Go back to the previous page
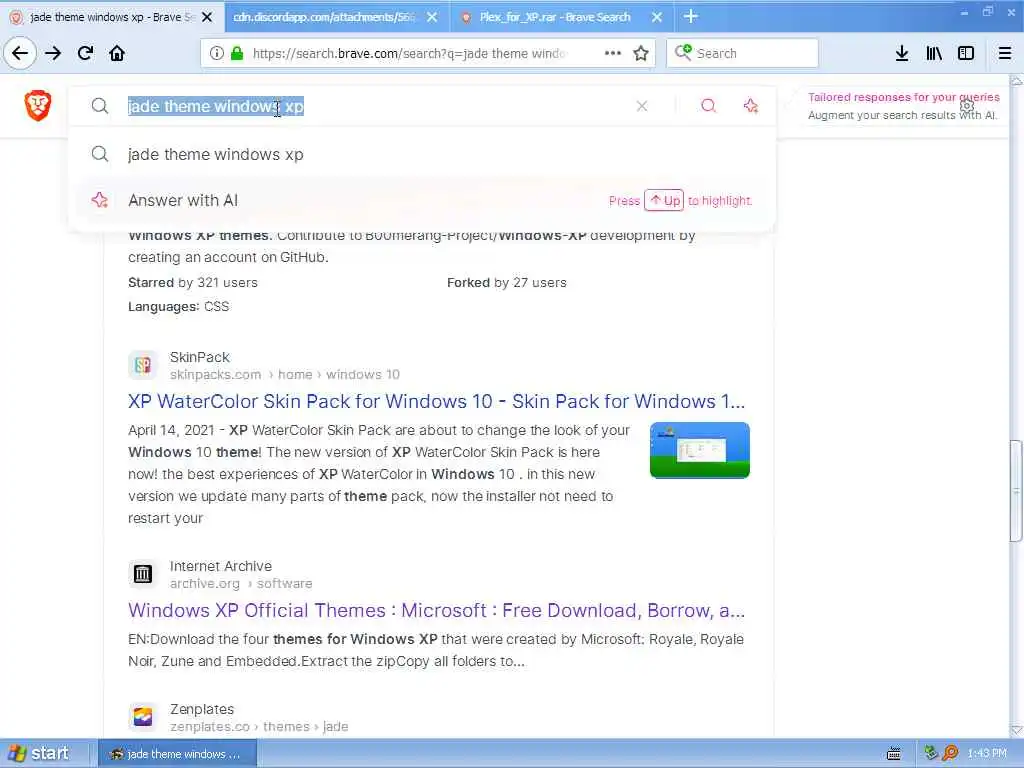The width and height of the screenshot is (1024, 768). click(x=20, y=53)
